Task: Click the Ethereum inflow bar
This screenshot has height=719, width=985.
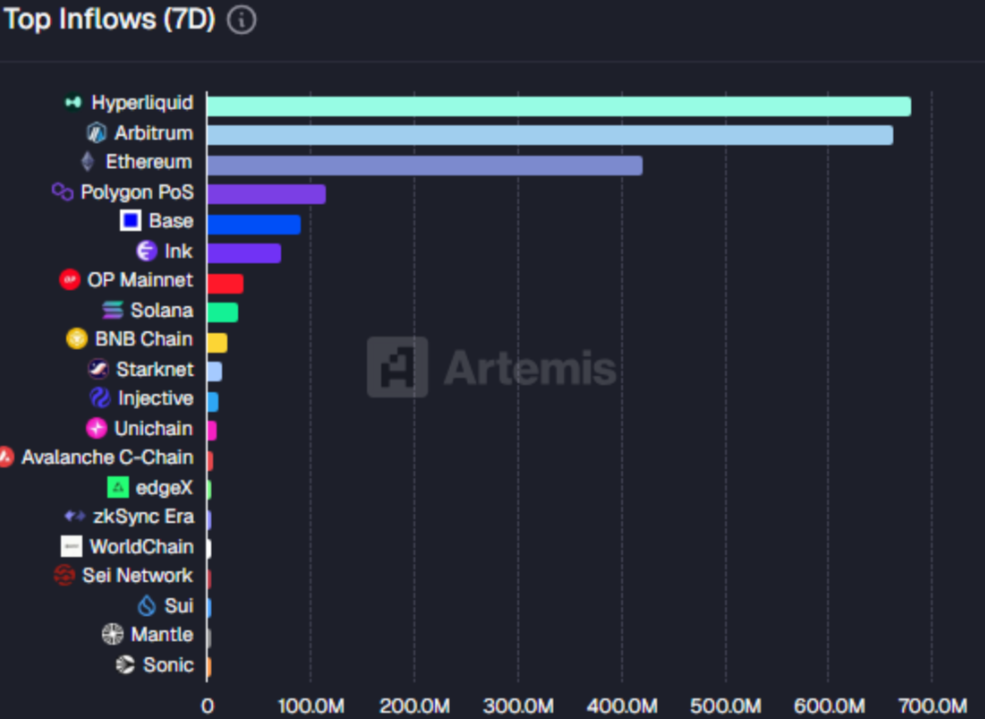Action: [424, 165]
